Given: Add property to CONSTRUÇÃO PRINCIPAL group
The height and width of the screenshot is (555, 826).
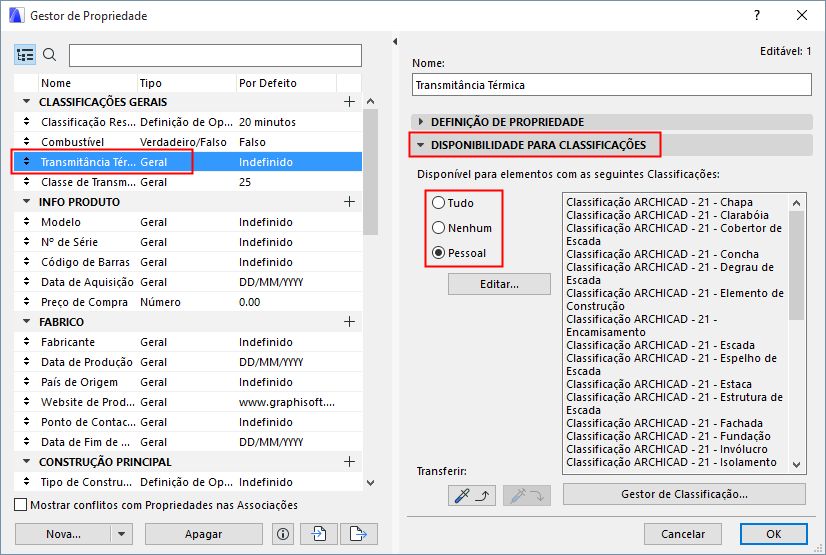Looking at the screenshot, I should tap(349, 462).
